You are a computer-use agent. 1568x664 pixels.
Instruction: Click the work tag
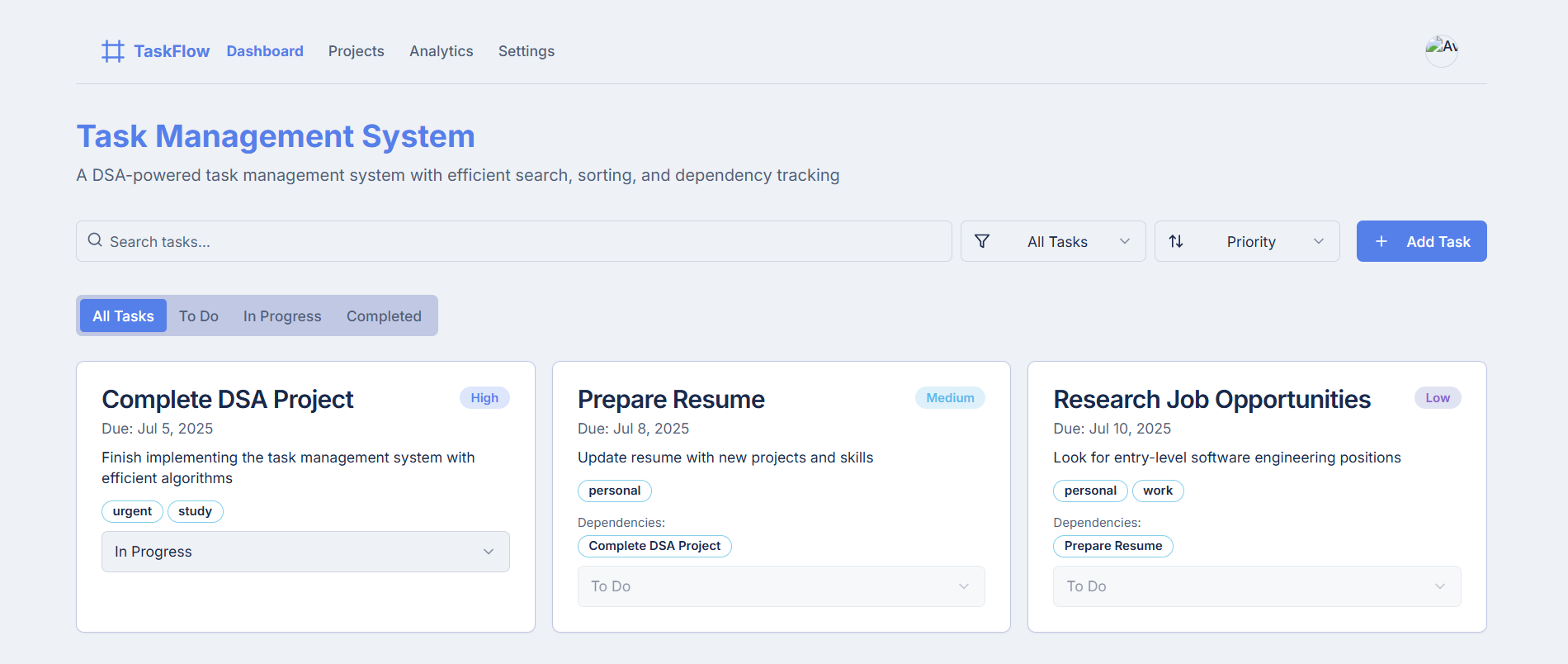[1158, 491]
